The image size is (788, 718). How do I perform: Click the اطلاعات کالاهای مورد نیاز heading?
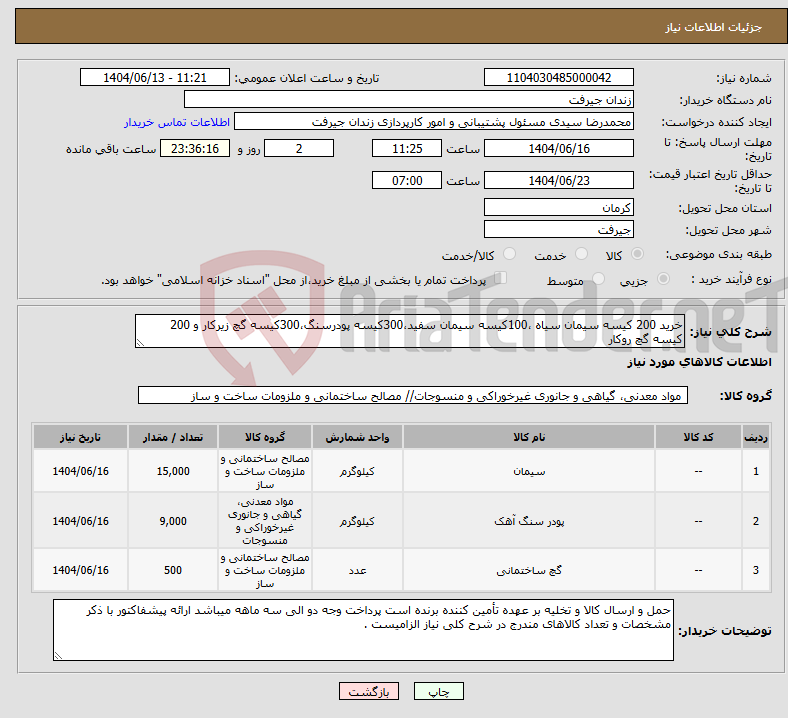[x=699, y=362]
